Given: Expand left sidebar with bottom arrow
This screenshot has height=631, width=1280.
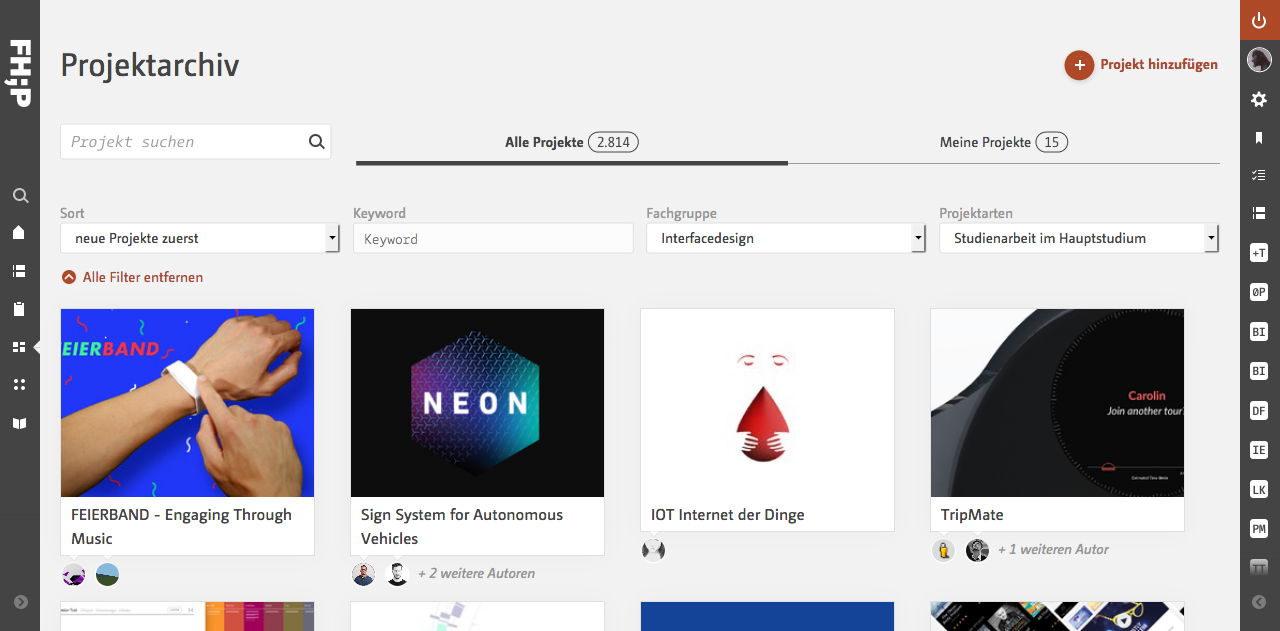Looking at the screenshot, I should click(x=21, y=602).
